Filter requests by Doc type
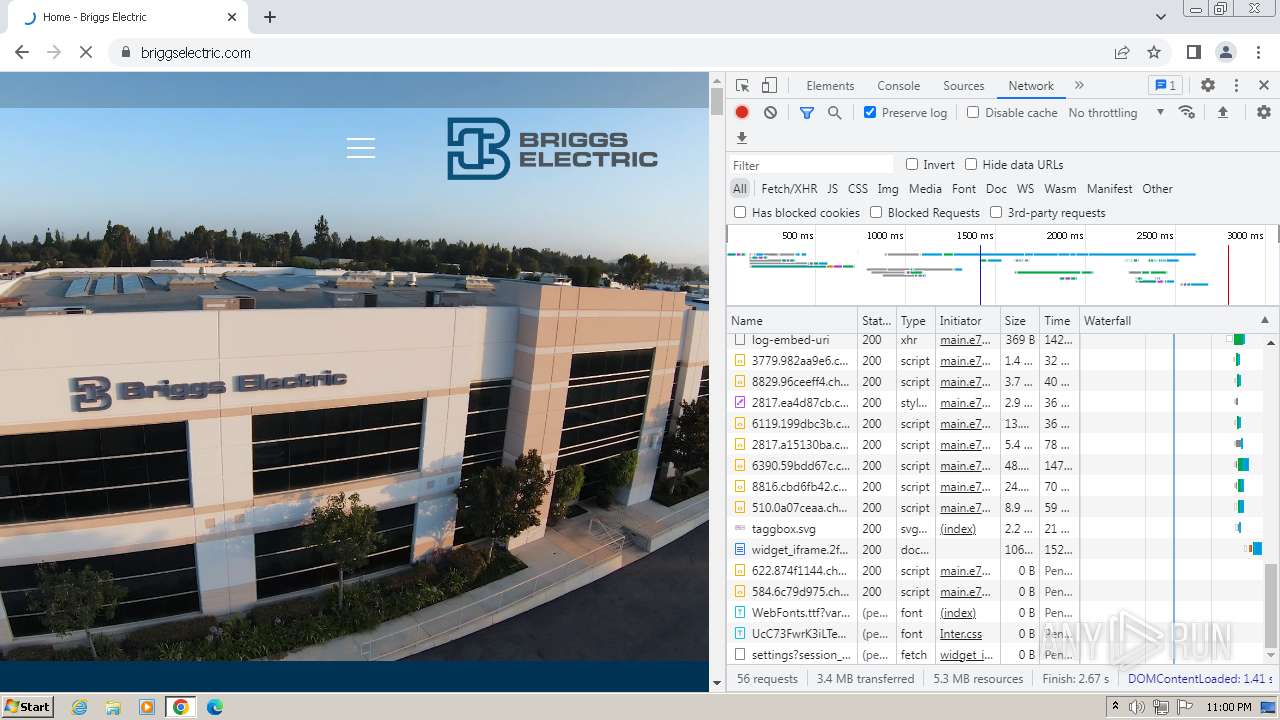This screenshot has height=720, width=1280. click(x=996, y=189)
